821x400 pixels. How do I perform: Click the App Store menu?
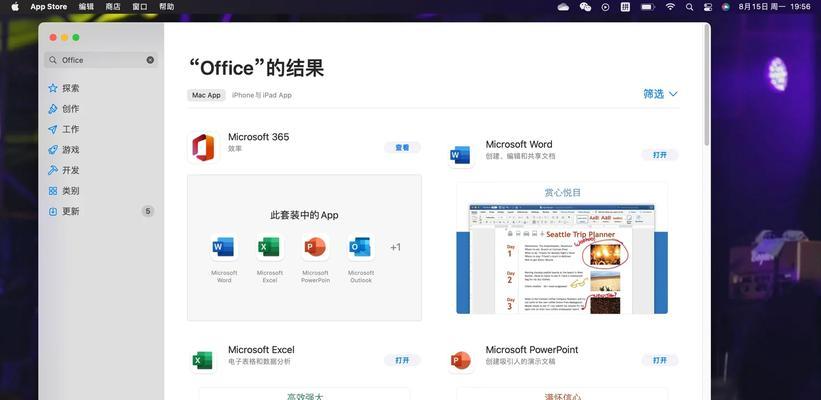click(49, 7)
